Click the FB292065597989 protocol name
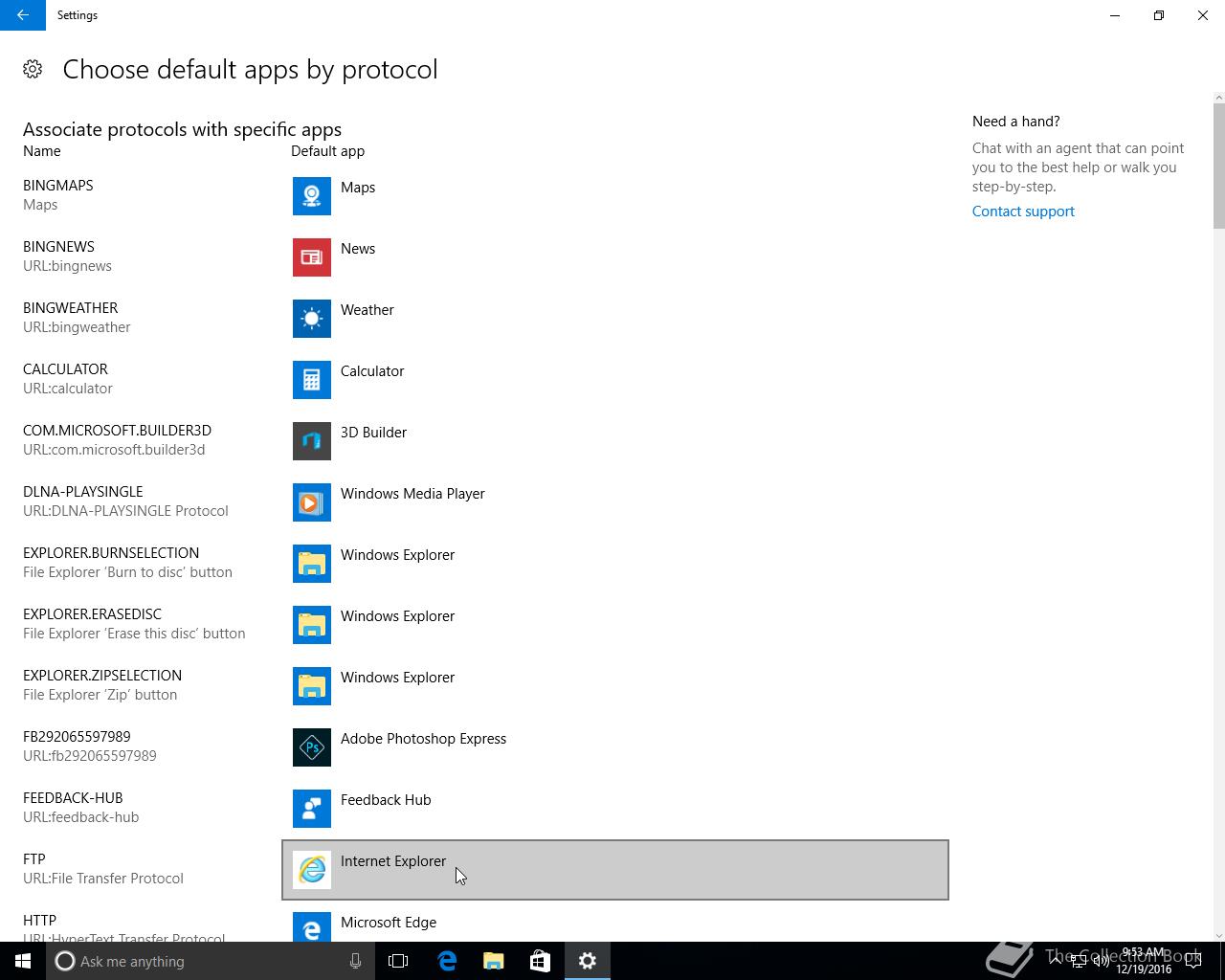Image resolution: width=1225 pixels, height=980 pixels. [77, 737]
